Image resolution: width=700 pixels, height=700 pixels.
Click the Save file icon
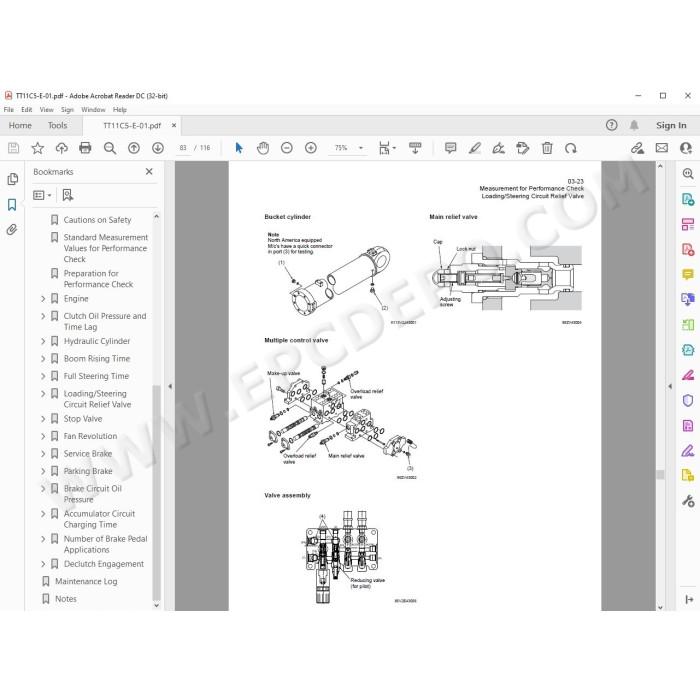pos(13,148)
